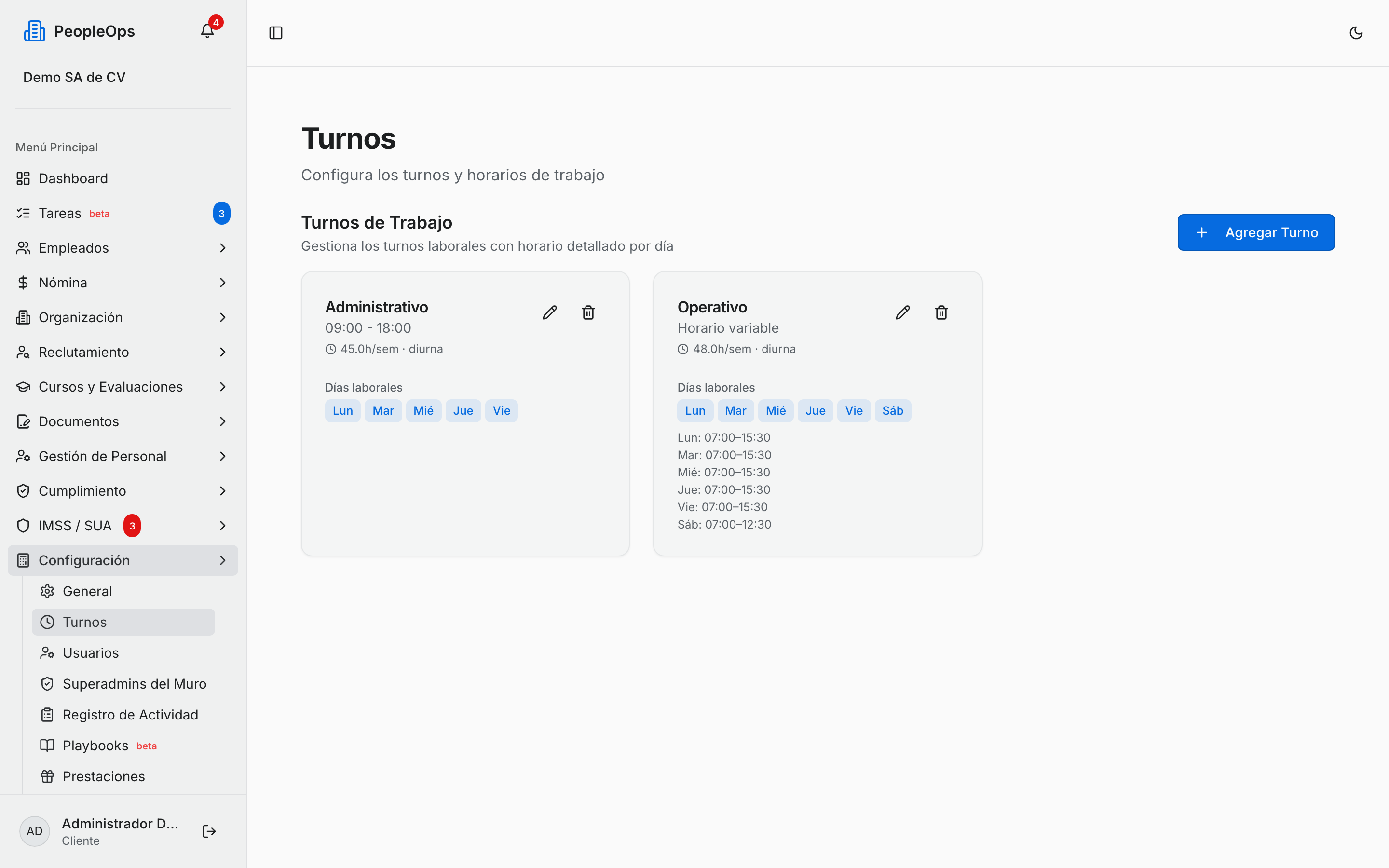This screenshot has width=1389, height=868.
Task: Open the Tareas menu item
Action: 123,213
